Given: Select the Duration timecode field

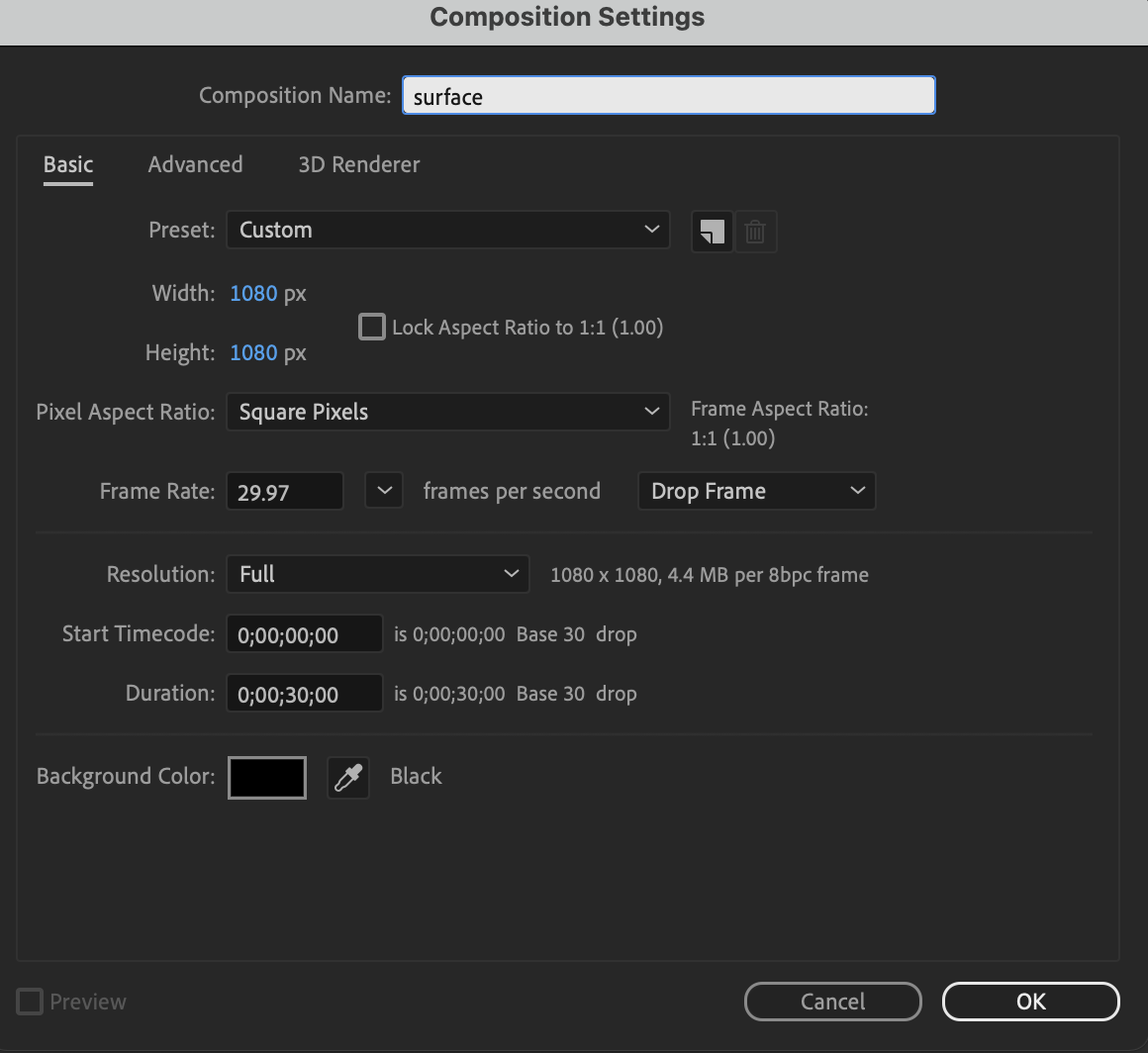Looking at the screenshot, I should click(x=304, y=693).
